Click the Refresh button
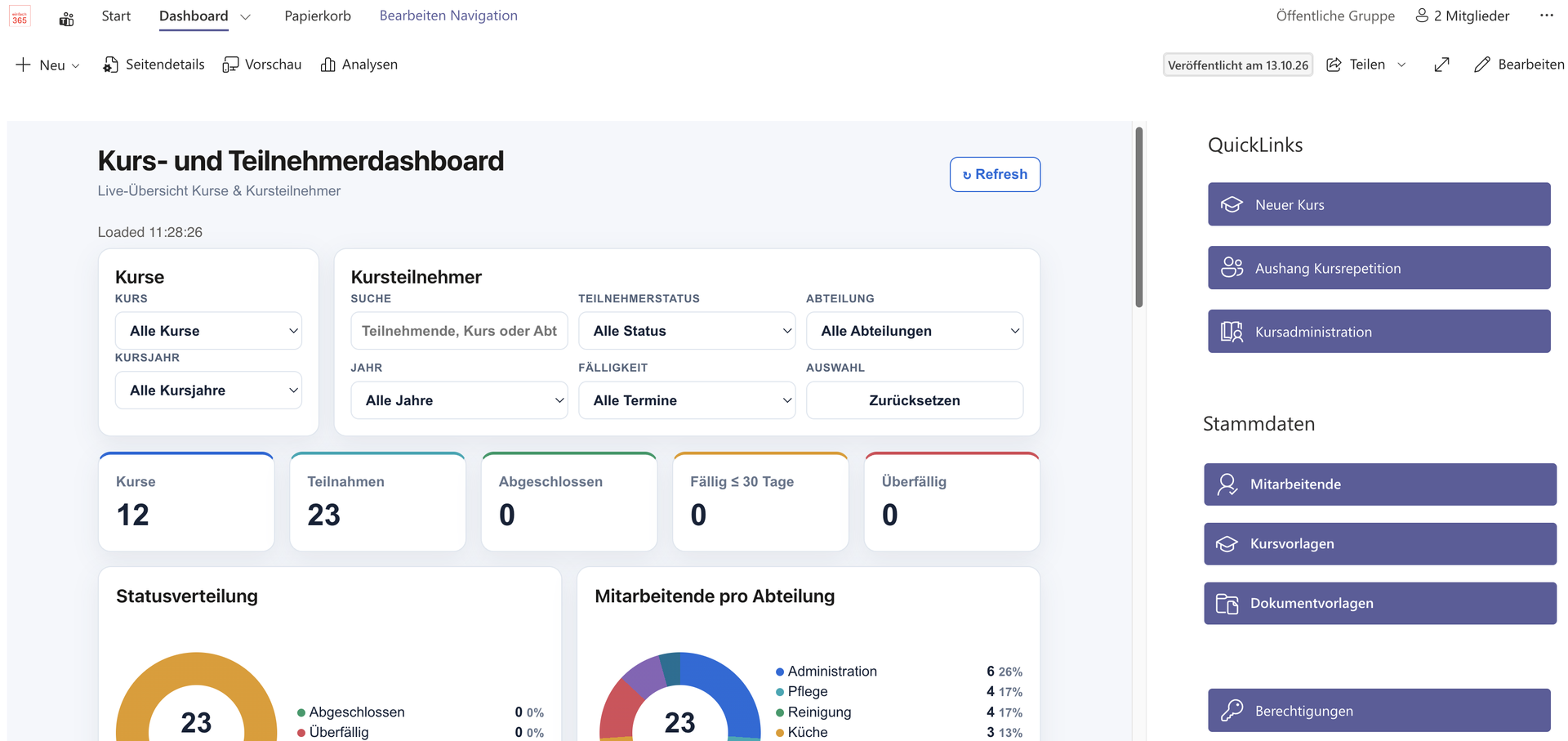The height and width of the screenshot is (741, 1568). [995, 174]
